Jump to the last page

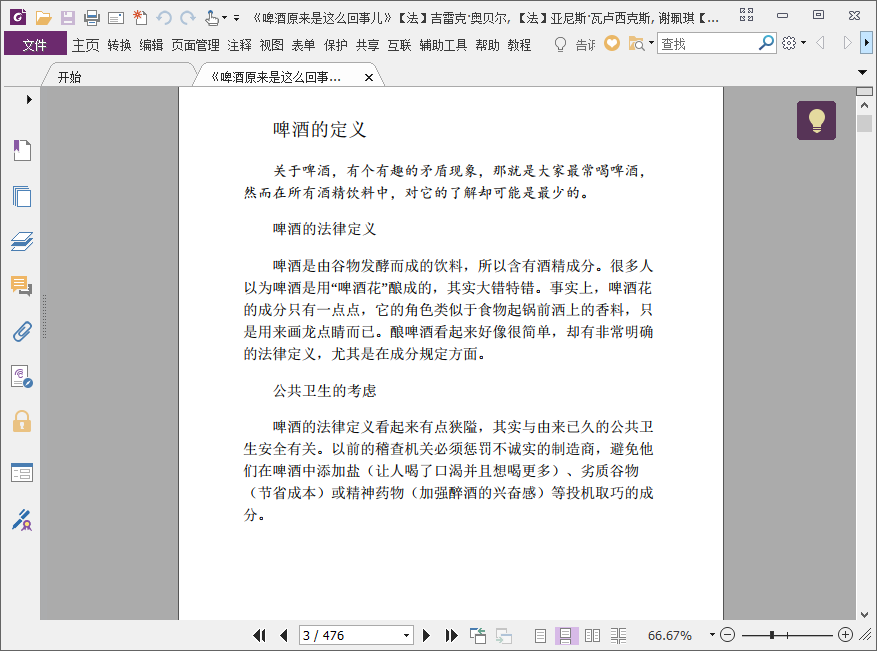click(451, 635)
